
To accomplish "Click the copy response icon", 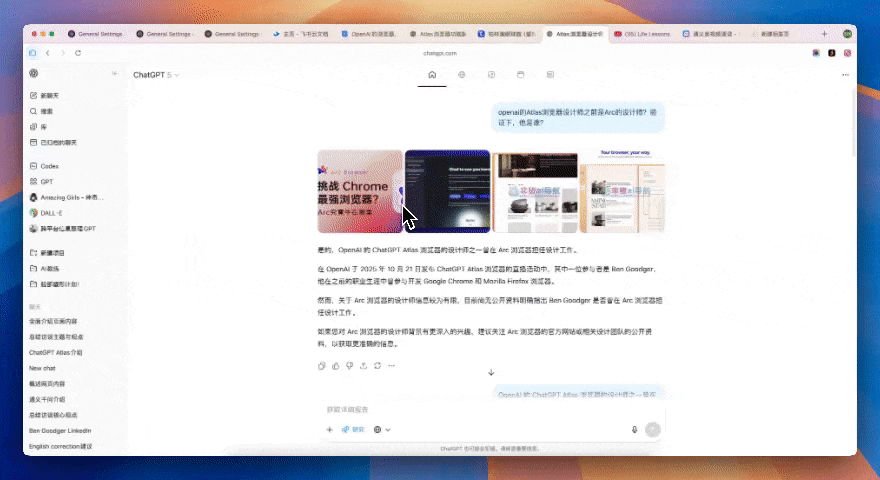I will tap(321, 366).
